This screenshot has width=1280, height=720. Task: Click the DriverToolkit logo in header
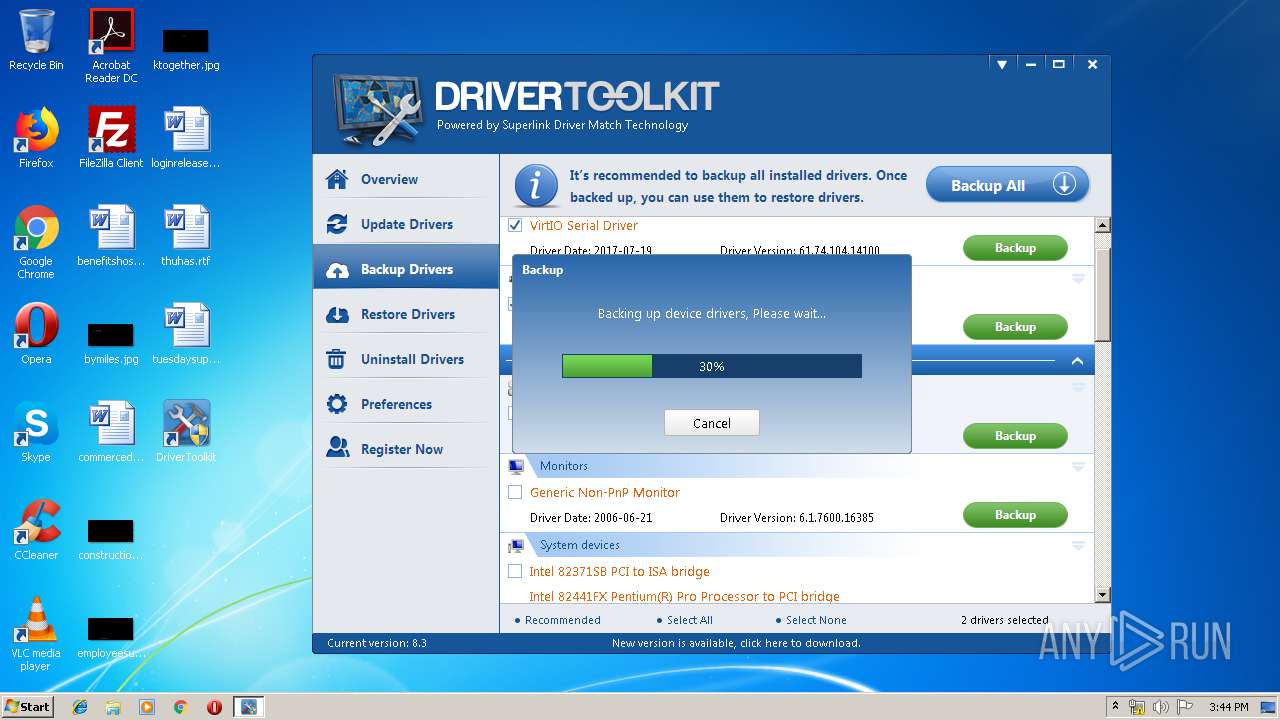(379, 109)
